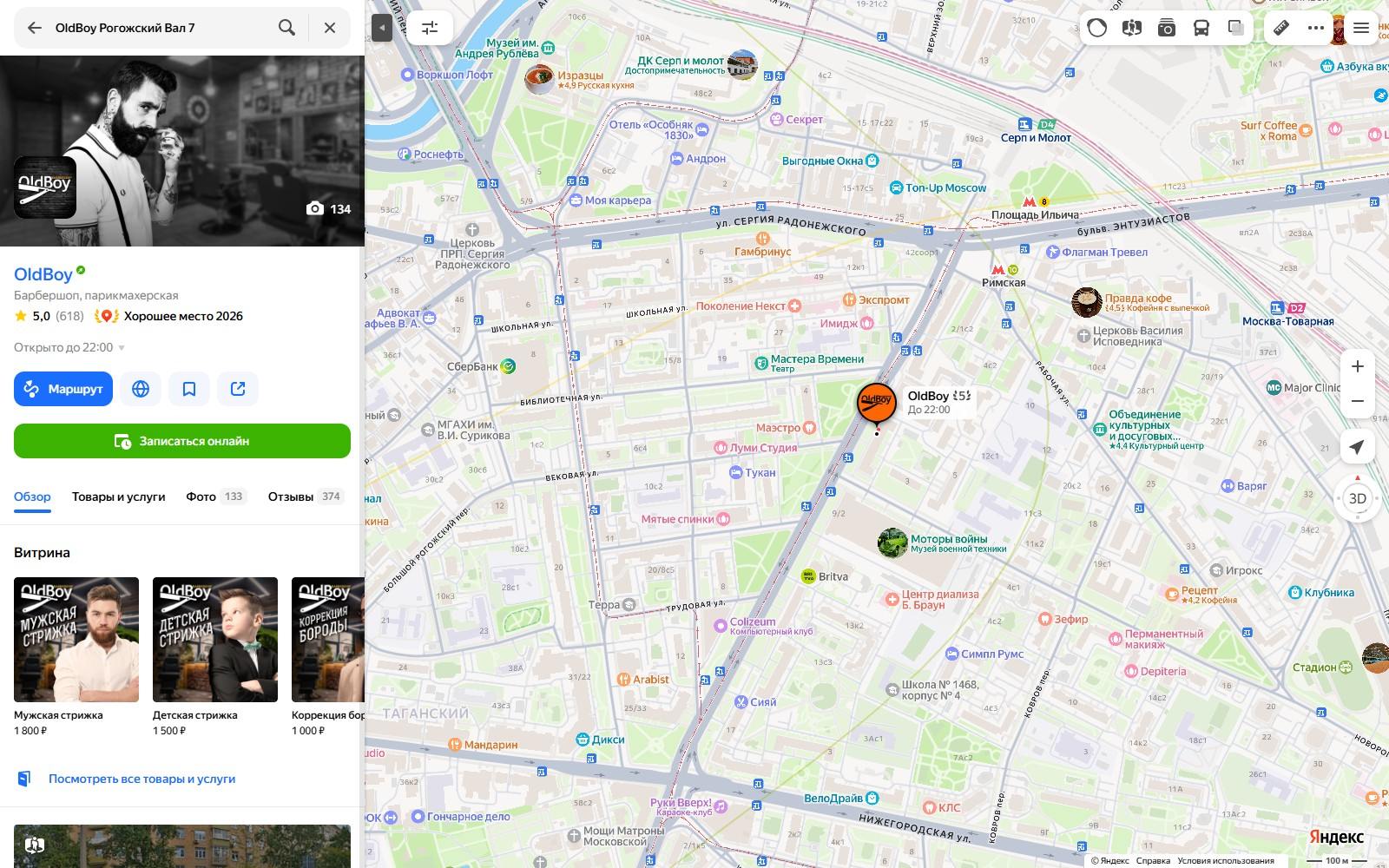The height and width of the screenshot is (868, 1389).
Task: Locate me with the arrow button
Action: coord(1358,447)
